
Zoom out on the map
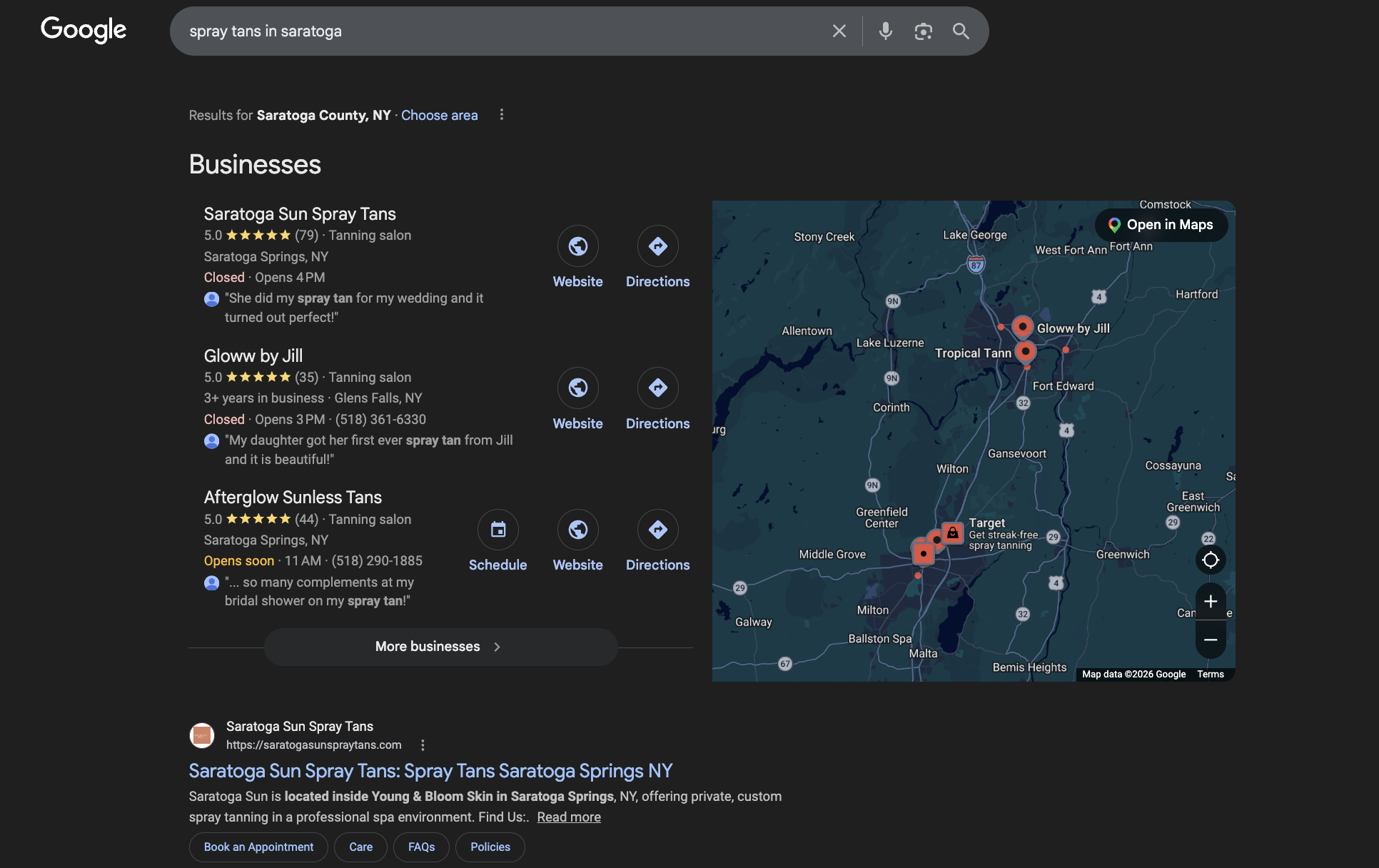(1211, 640)
